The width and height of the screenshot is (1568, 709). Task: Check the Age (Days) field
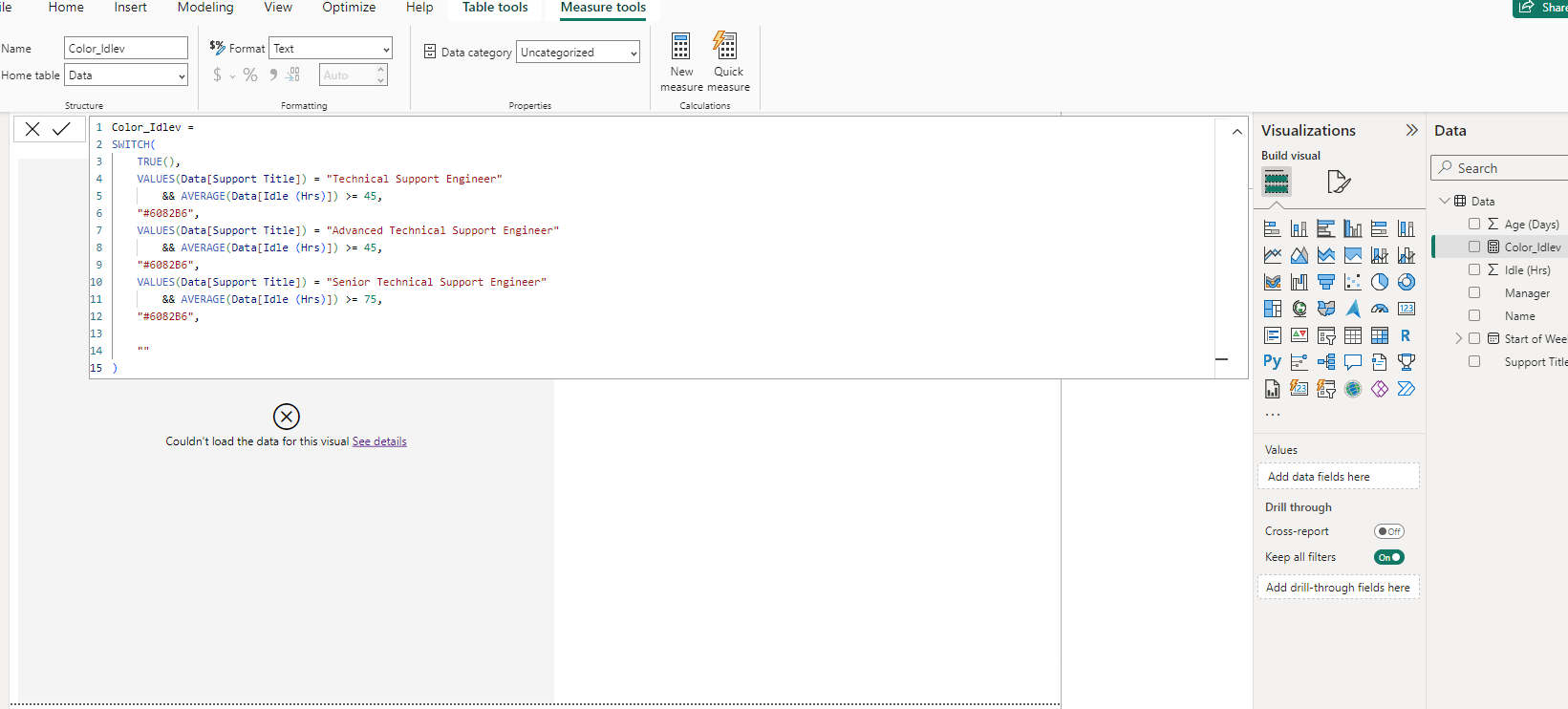pyautogui.click(x=1474, y=224)
